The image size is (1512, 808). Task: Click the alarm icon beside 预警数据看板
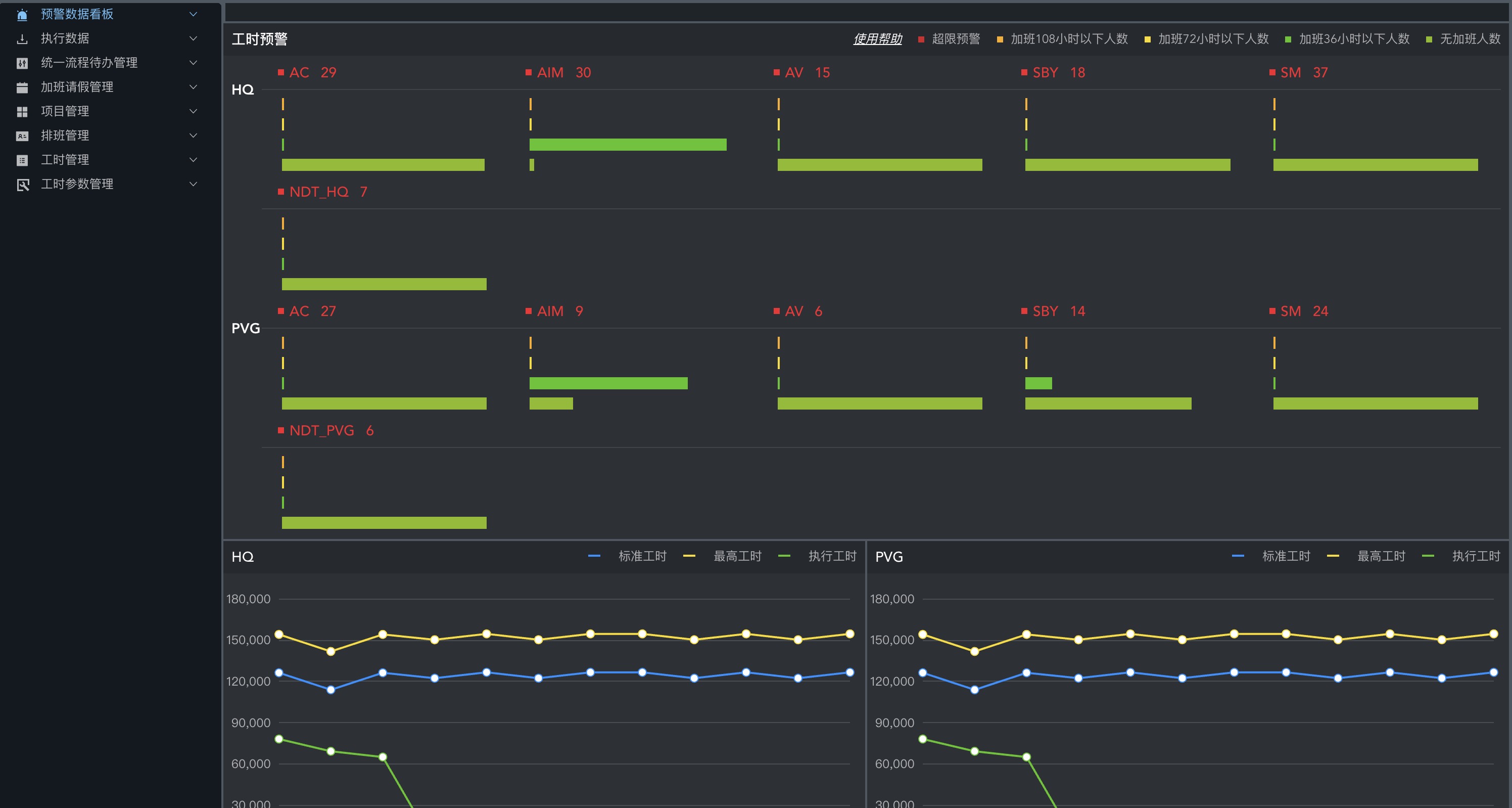coord(22,14)
